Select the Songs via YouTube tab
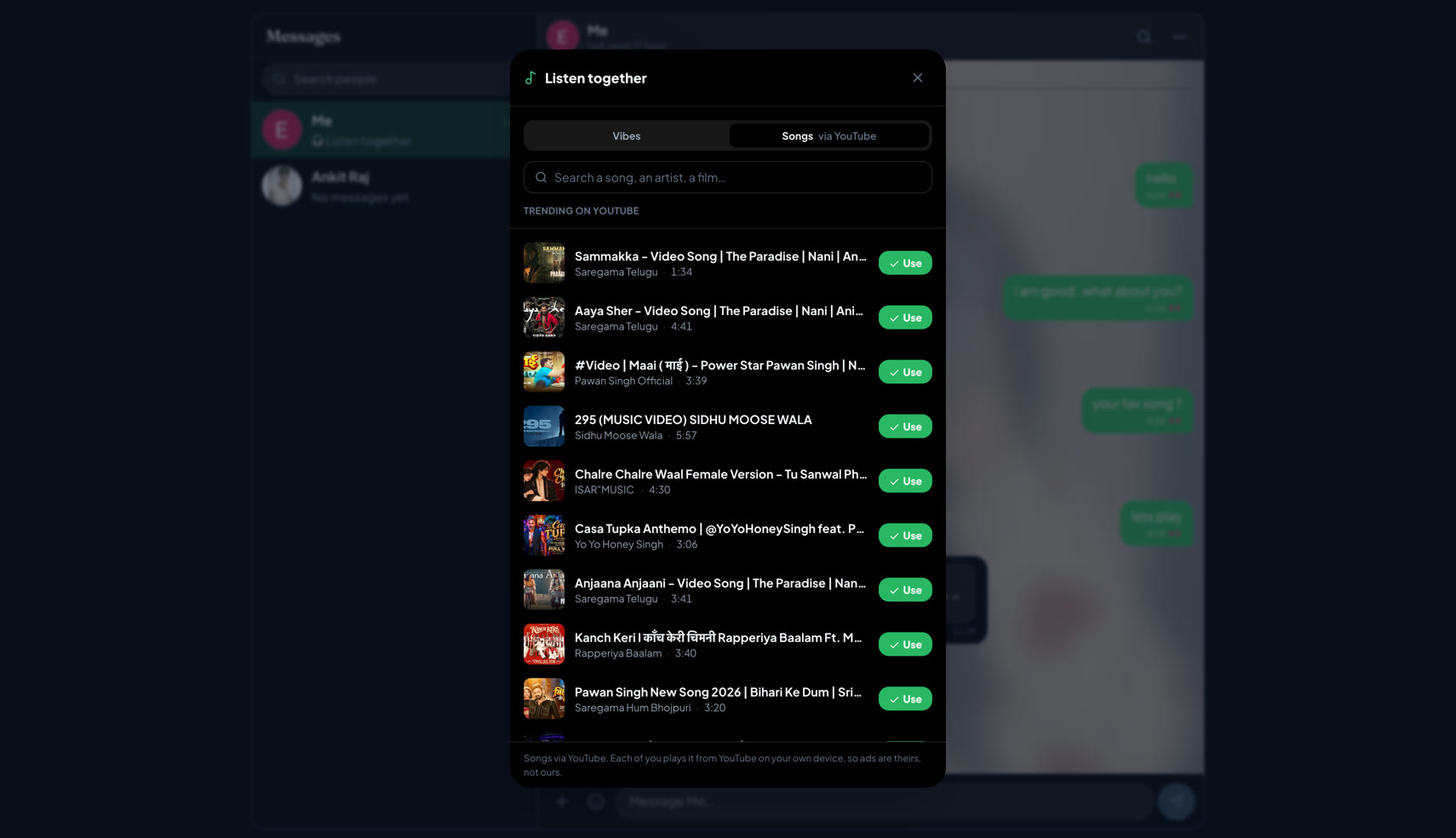 [828, 136]
